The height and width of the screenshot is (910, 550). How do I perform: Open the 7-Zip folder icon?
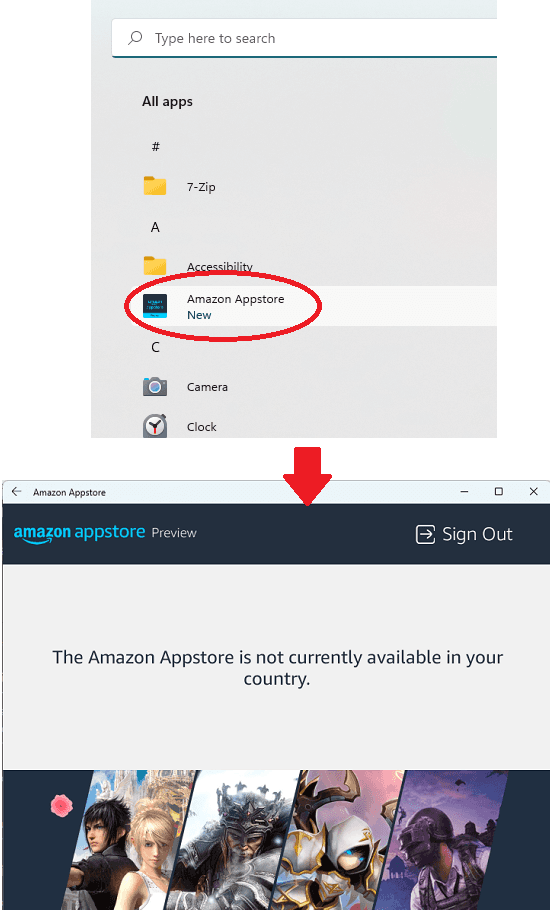pyautogui.click(x=155, y=186)
